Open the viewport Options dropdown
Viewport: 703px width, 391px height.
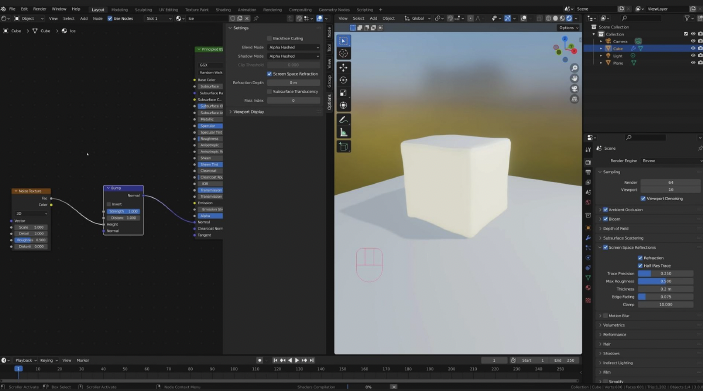(x=568, y=28)
